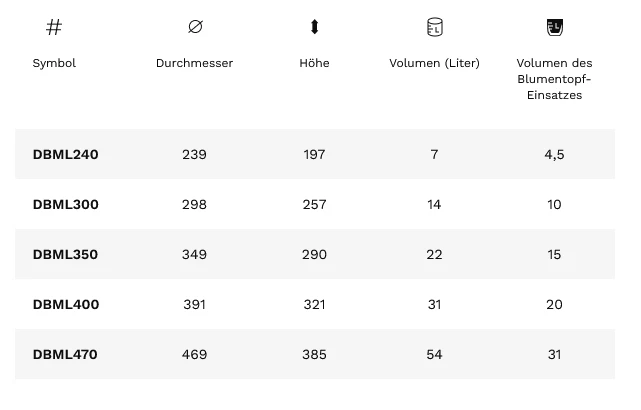The height and width of the screenshot is (410, 641).
Task: Click height value 257
Action: coord(314,204)
